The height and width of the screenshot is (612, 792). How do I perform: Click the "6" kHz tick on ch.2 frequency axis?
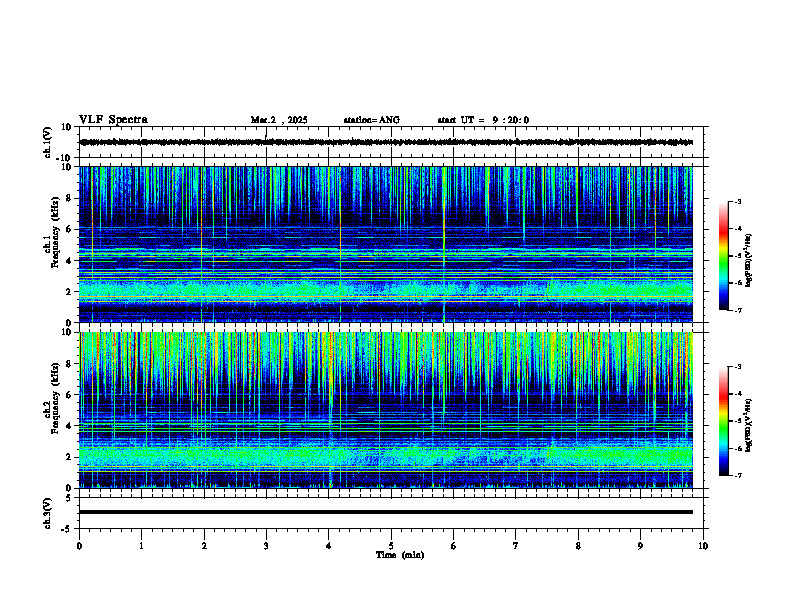[70, 395]
